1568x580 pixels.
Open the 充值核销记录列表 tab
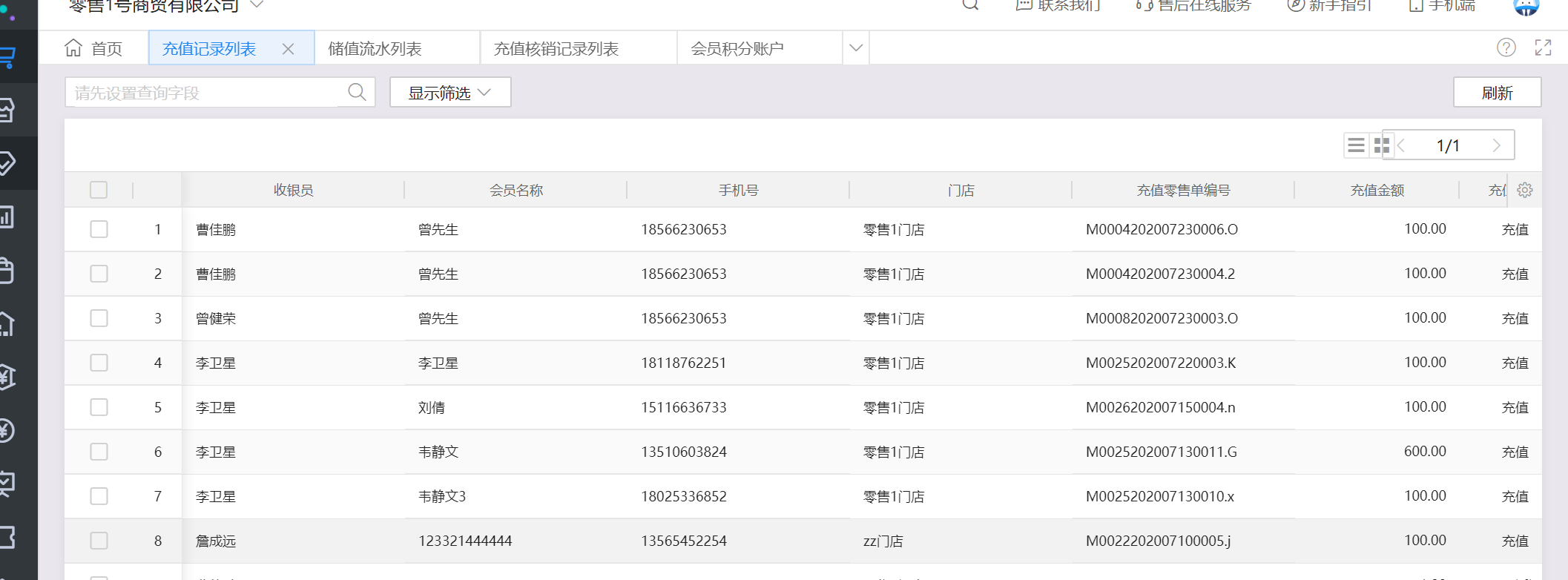556,49
